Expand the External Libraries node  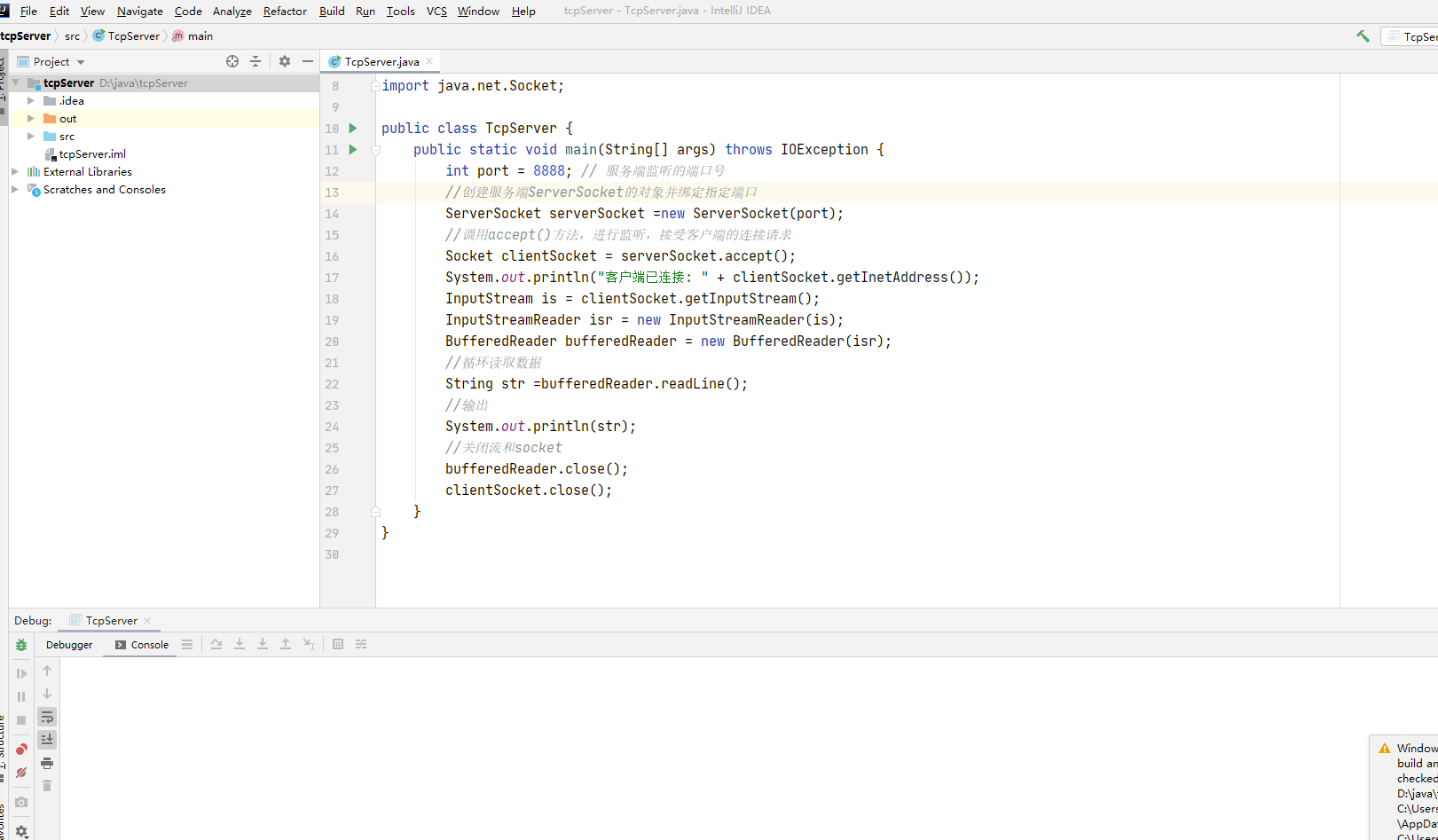15,171
